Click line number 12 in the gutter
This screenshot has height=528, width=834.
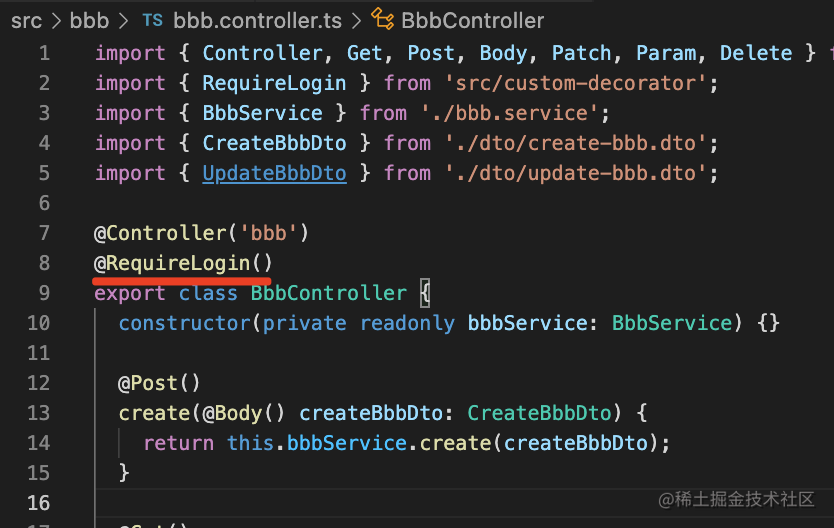coord(39,383)
